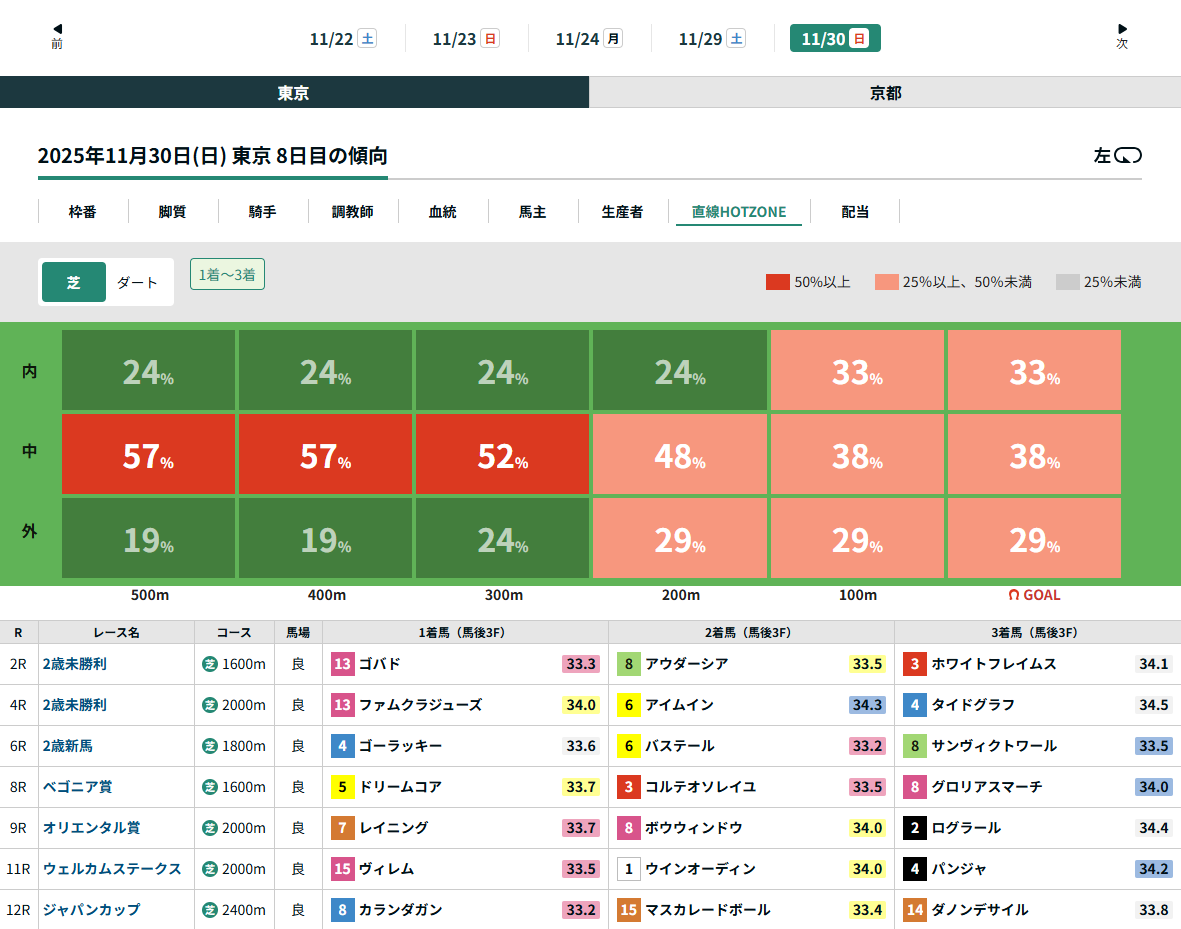This screenshot has height=929, width=1181.
Task: Click the previous arrow labeled 前
Action: 57,36
